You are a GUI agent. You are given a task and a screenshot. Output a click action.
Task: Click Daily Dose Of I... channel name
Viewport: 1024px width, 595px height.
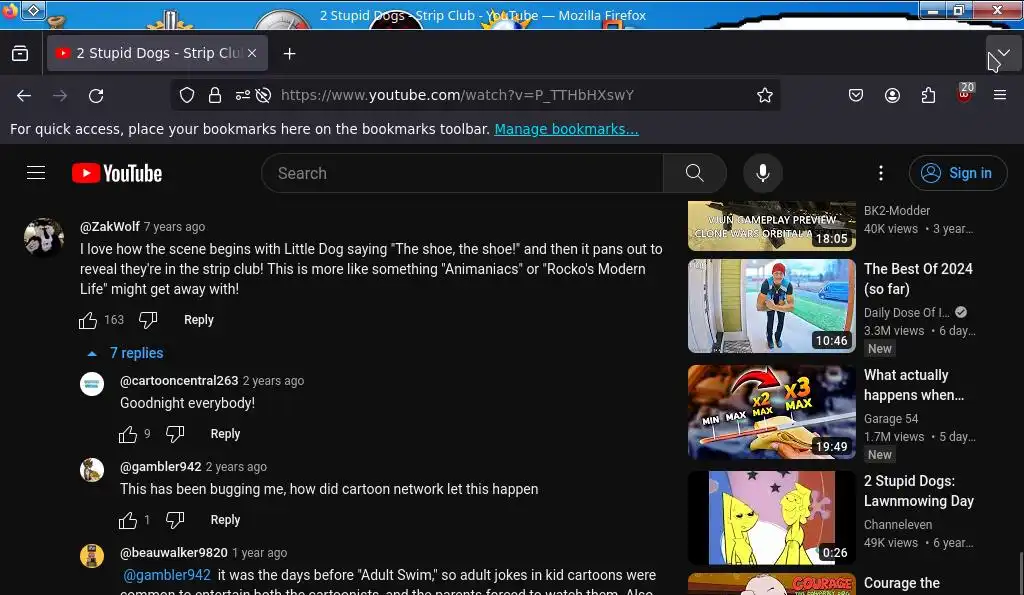[906, 313]
